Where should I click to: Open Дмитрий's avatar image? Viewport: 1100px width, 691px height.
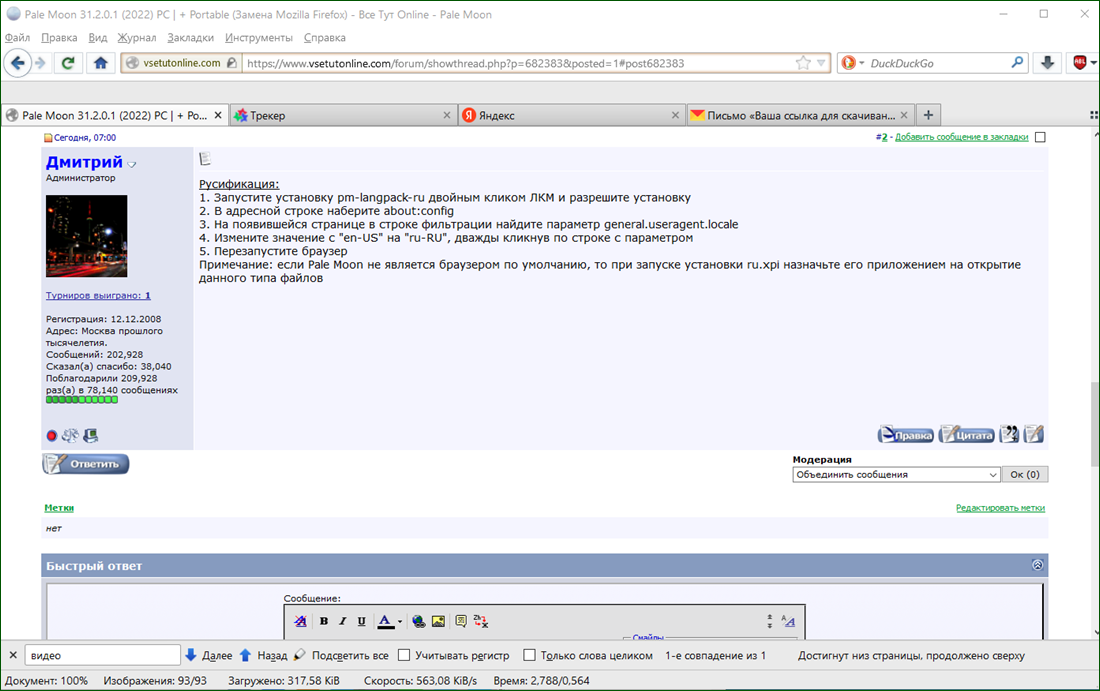[86, 236]
